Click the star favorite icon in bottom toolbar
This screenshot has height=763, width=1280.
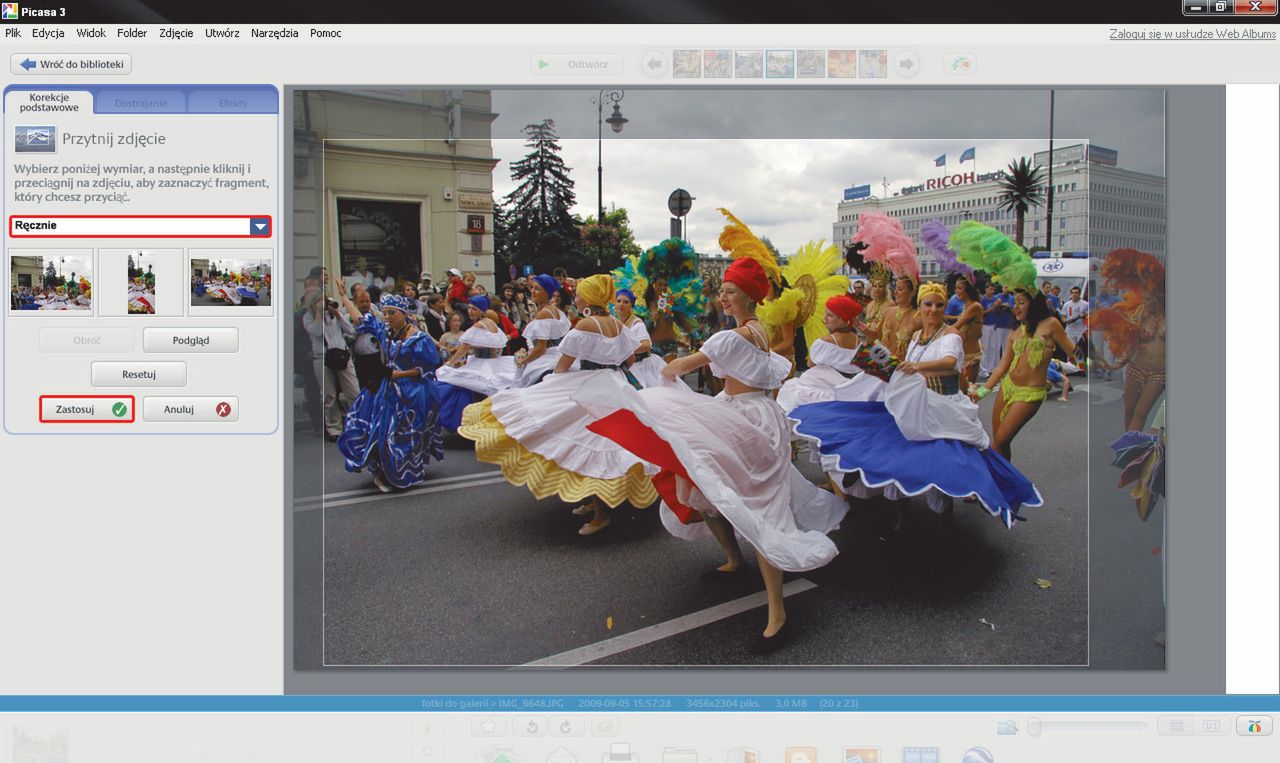(488, 727)
